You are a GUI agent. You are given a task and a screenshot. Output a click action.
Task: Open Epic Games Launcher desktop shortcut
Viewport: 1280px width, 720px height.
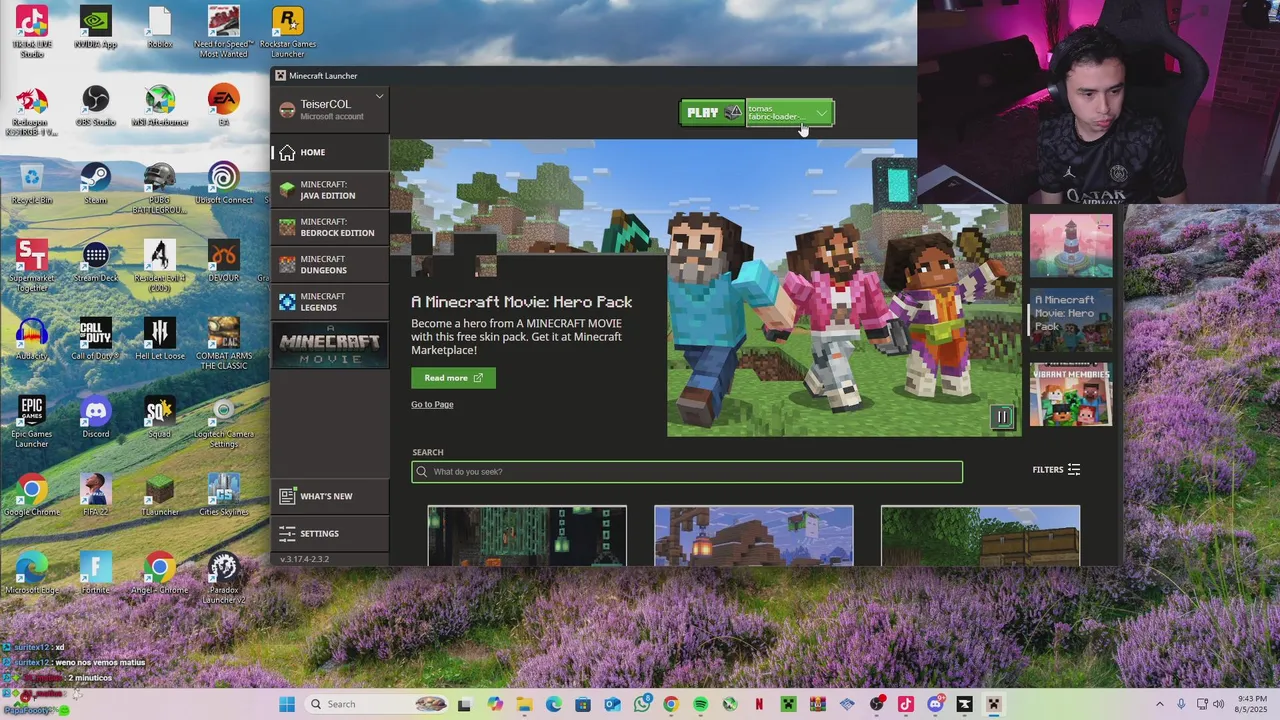pyautogui.click(x=32, y=422)
